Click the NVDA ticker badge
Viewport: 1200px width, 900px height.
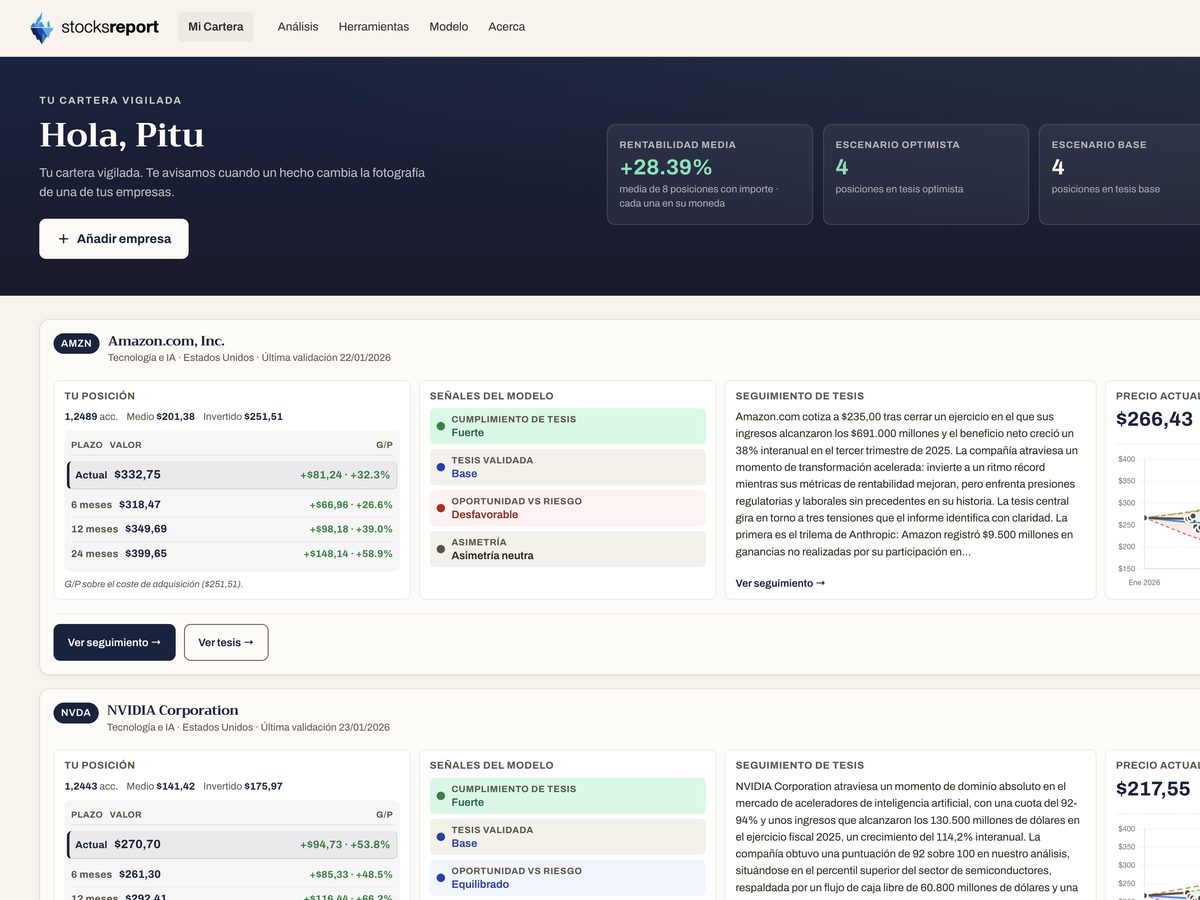coord(76,713)
